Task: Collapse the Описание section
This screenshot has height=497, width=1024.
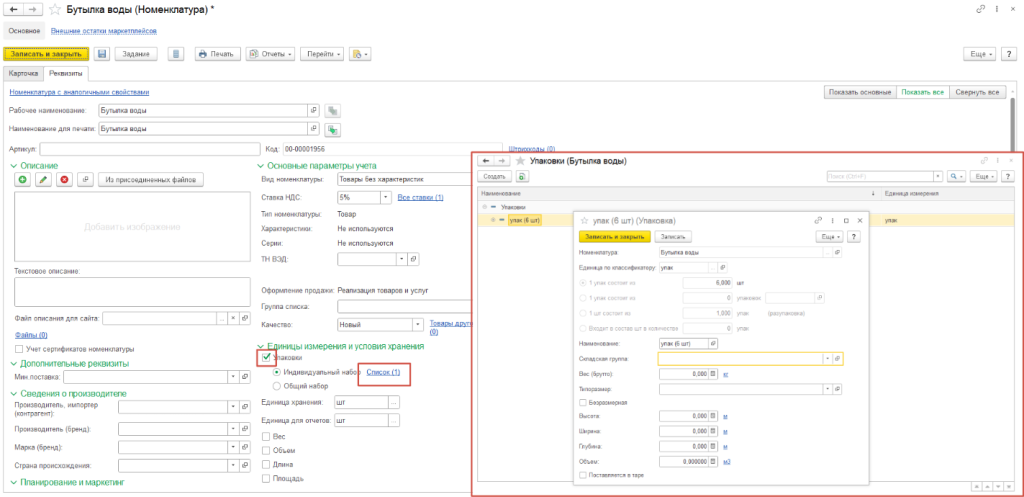Action: click(13, 165)
